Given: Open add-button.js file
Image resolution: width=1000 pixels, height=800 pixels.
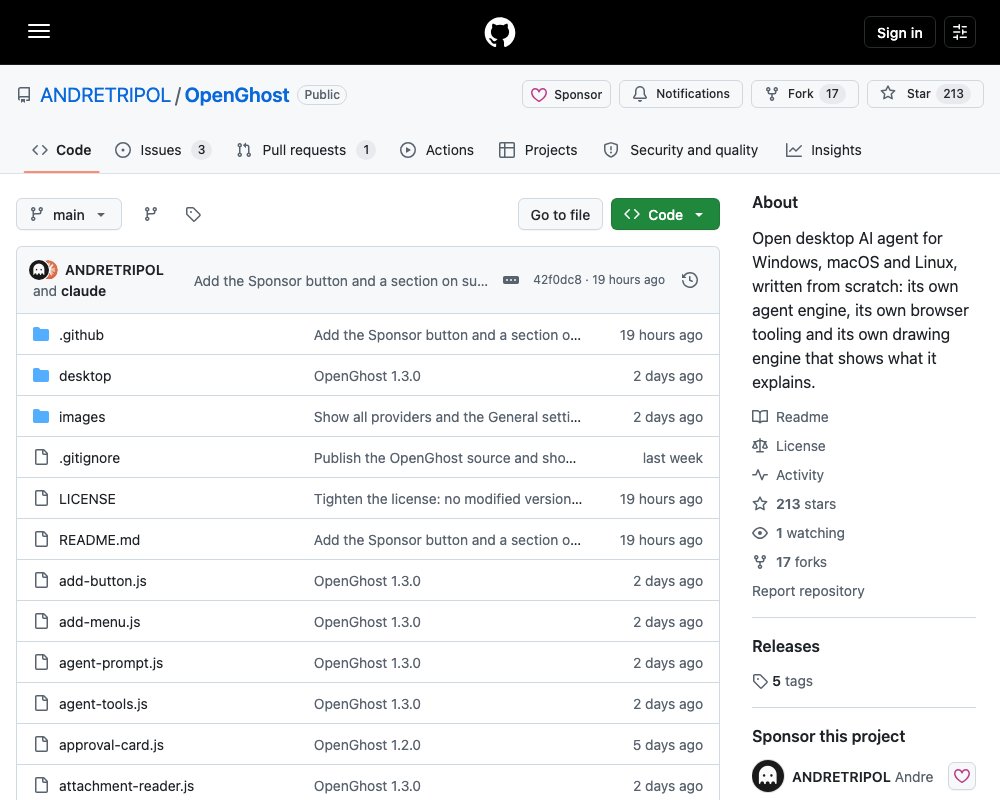Looking at the screenshot, I should tap(103, 581).
